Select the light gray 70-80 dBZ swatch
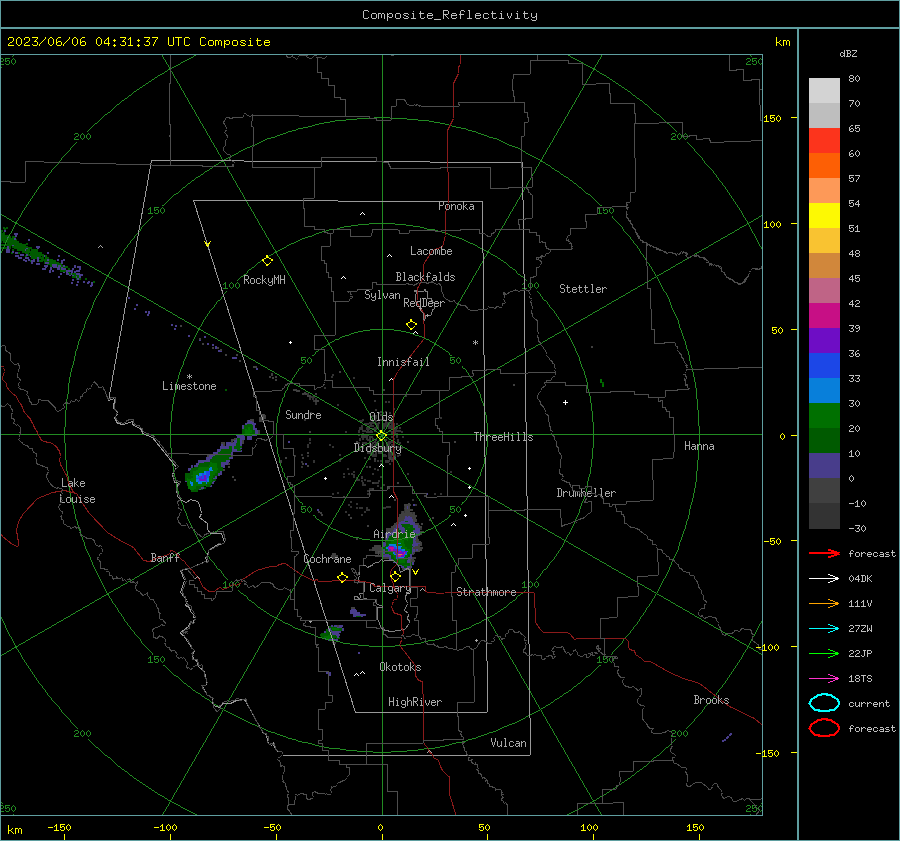The image size is (900, 841). (824, 91)
